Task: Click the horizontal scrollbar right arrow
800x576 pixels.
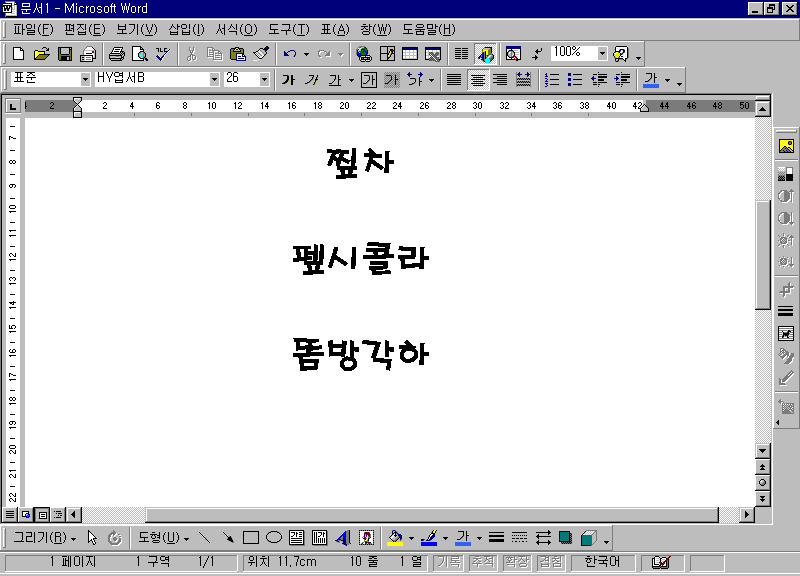Action: (747, 515)
